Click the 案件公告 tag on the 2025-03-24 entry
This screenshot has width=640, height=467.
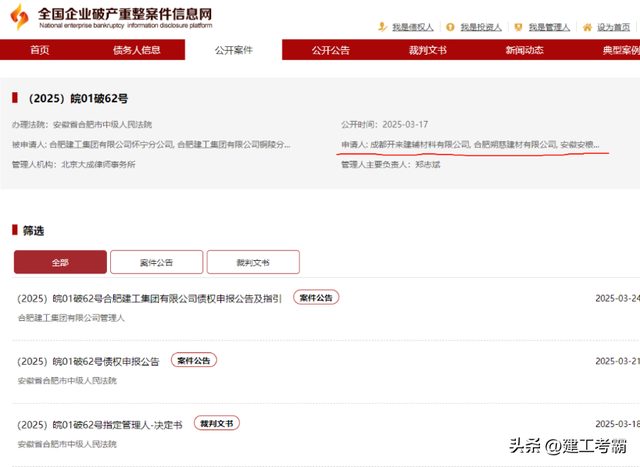[x=316, y=298]
